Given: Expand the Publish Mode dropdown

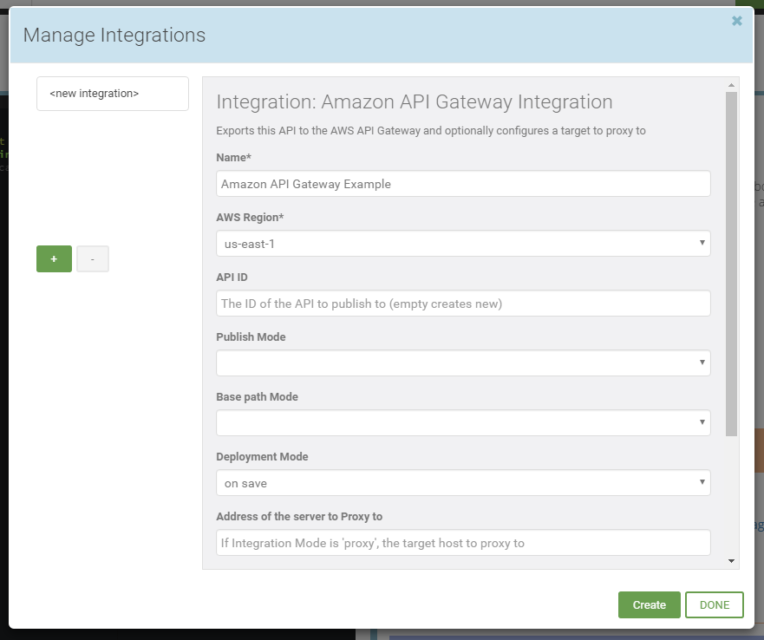Looking at the screenshot, I should coord(463,363).
